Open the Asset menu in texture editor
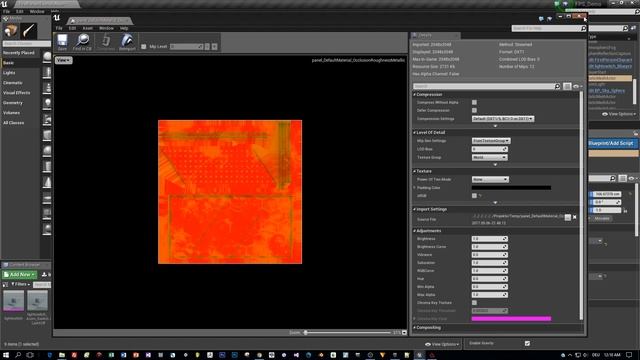640x360 pixels. (88, 28)
